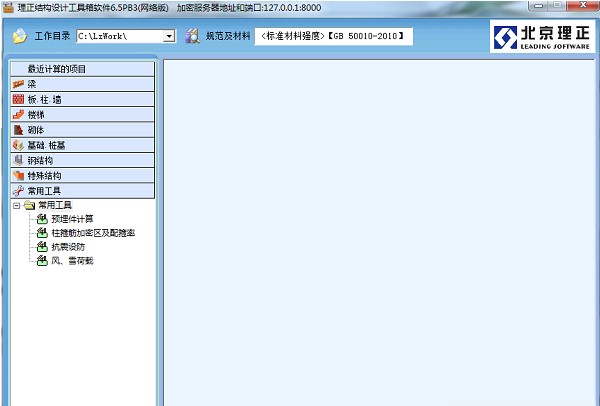Open the code and materials icon
600x406 pixels.
pyautogui.click(x=192, y=36)
